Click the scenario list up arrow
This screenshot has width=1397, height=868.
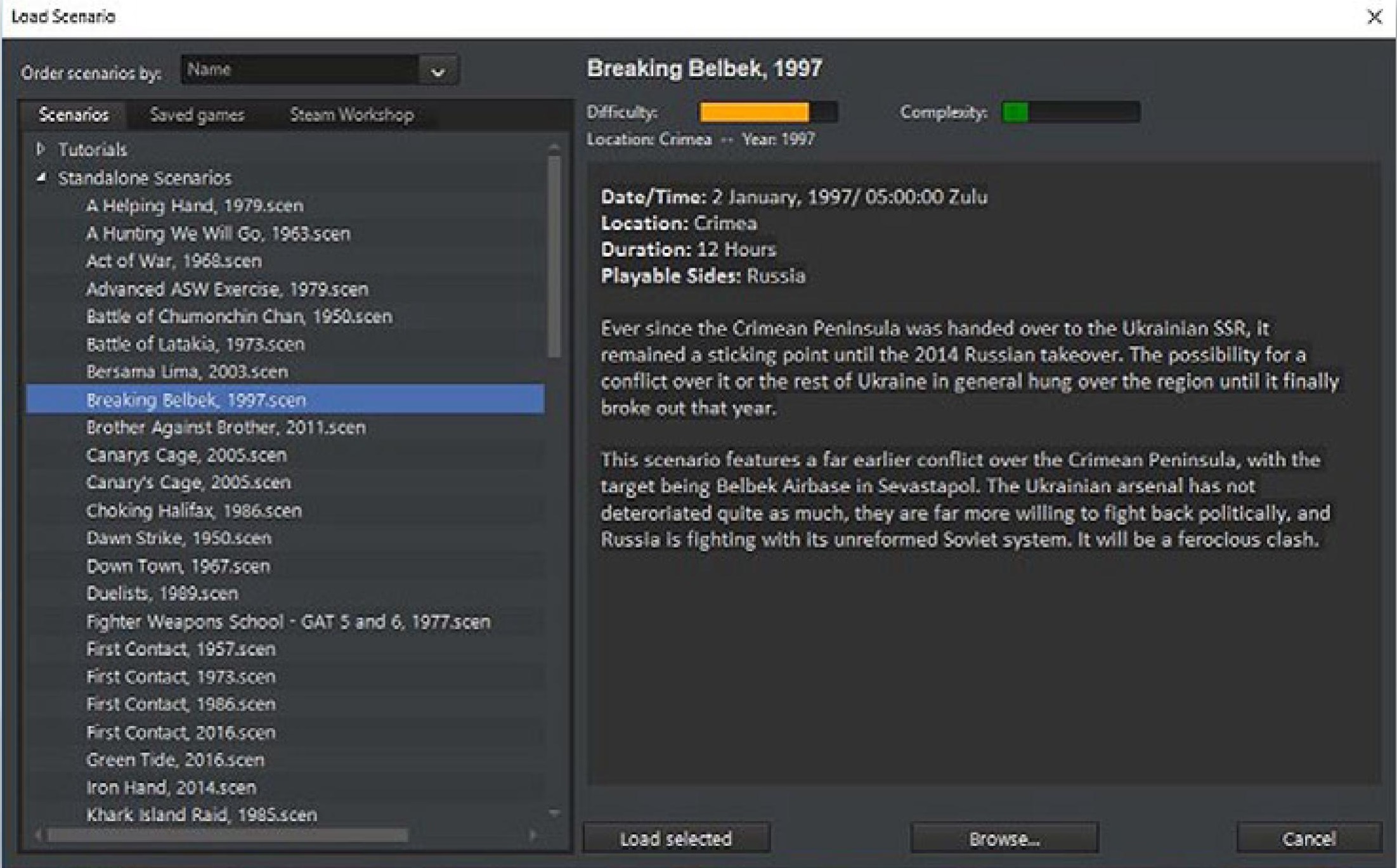(554, 147)
